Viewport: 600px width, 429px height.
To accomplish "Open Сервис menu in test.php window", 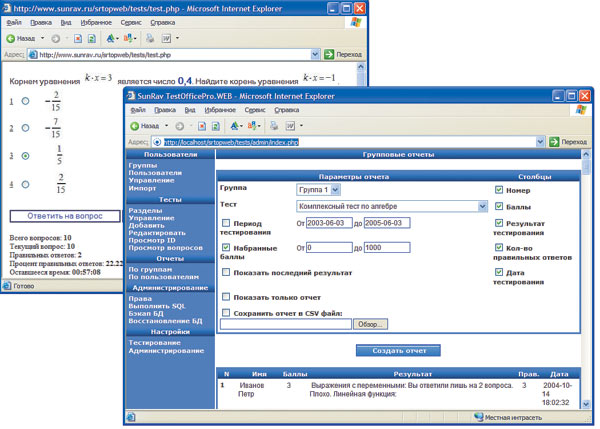I will point(131,23).
